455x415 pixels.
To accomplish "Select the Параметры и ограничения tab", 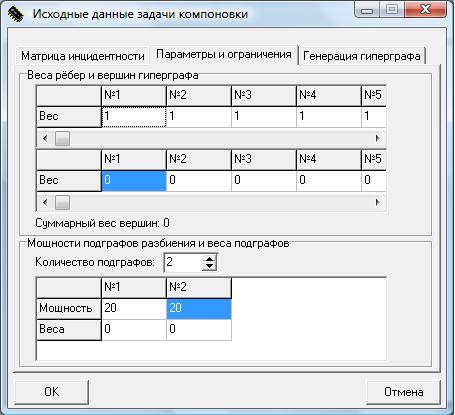I will point(224,54).
